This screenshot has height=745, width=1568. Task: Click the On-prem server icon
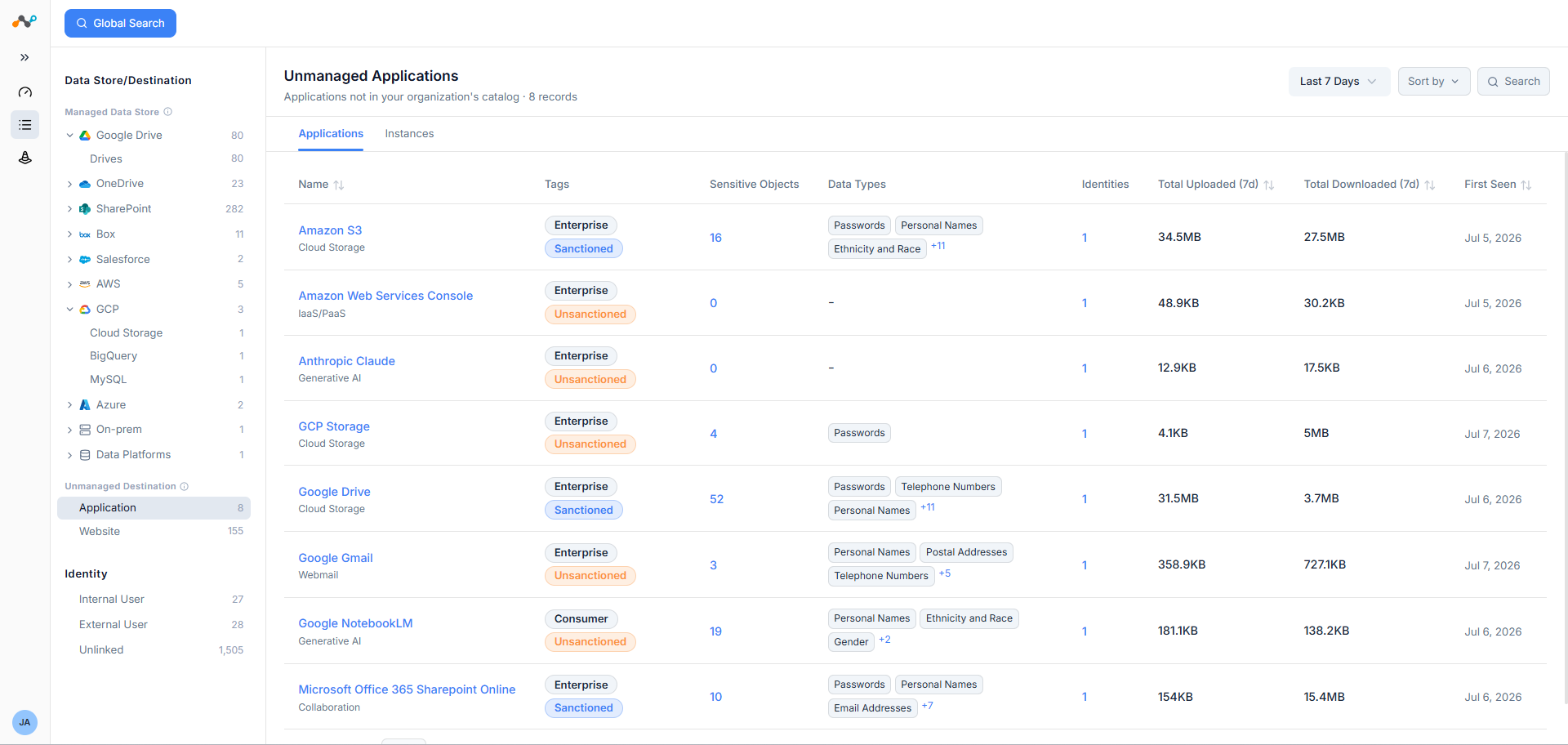click(85, 430)
